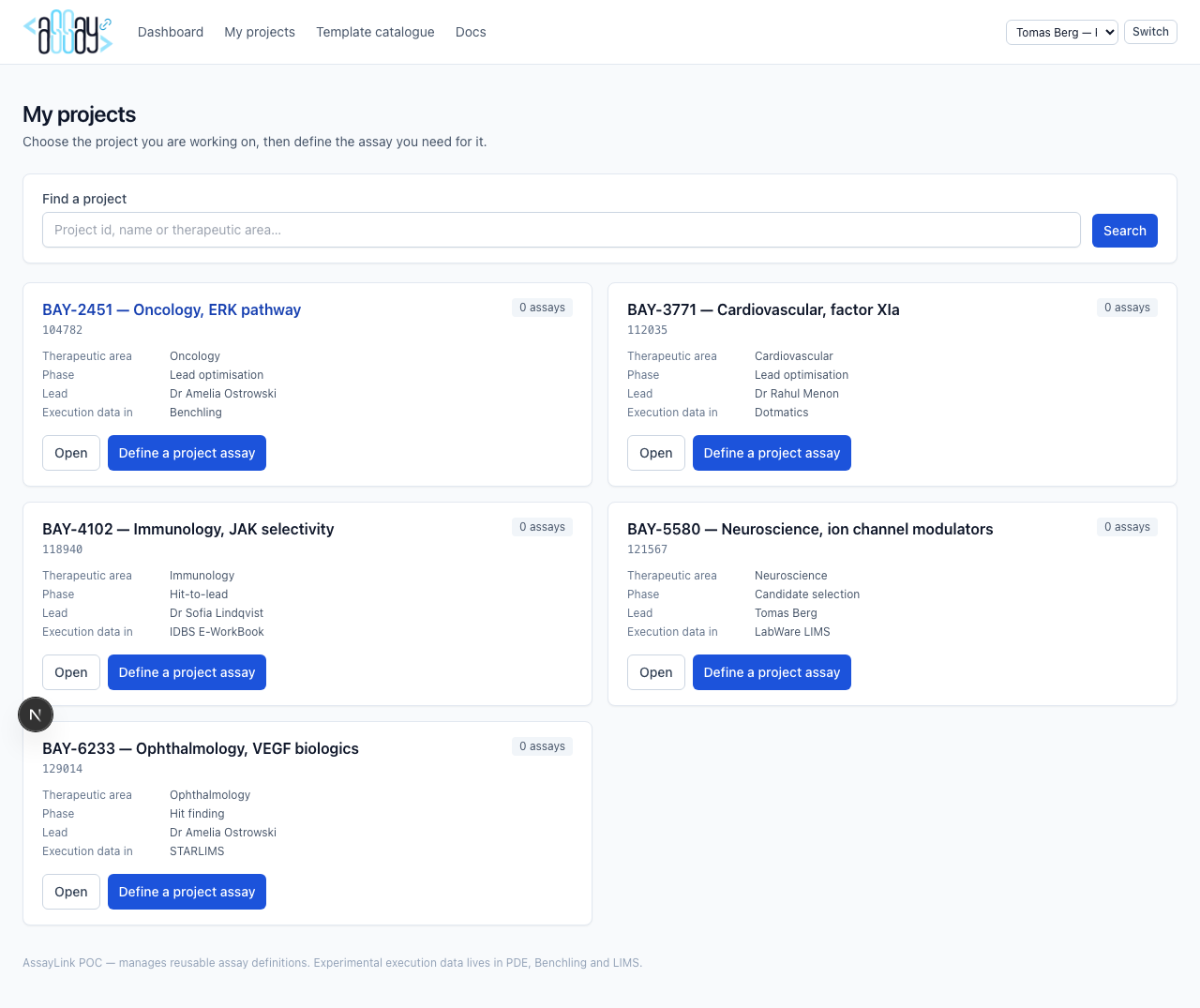Click the 0 assays badge on BAY-6233
Screen dimensions: 1200x1008
tap(542, 746)
